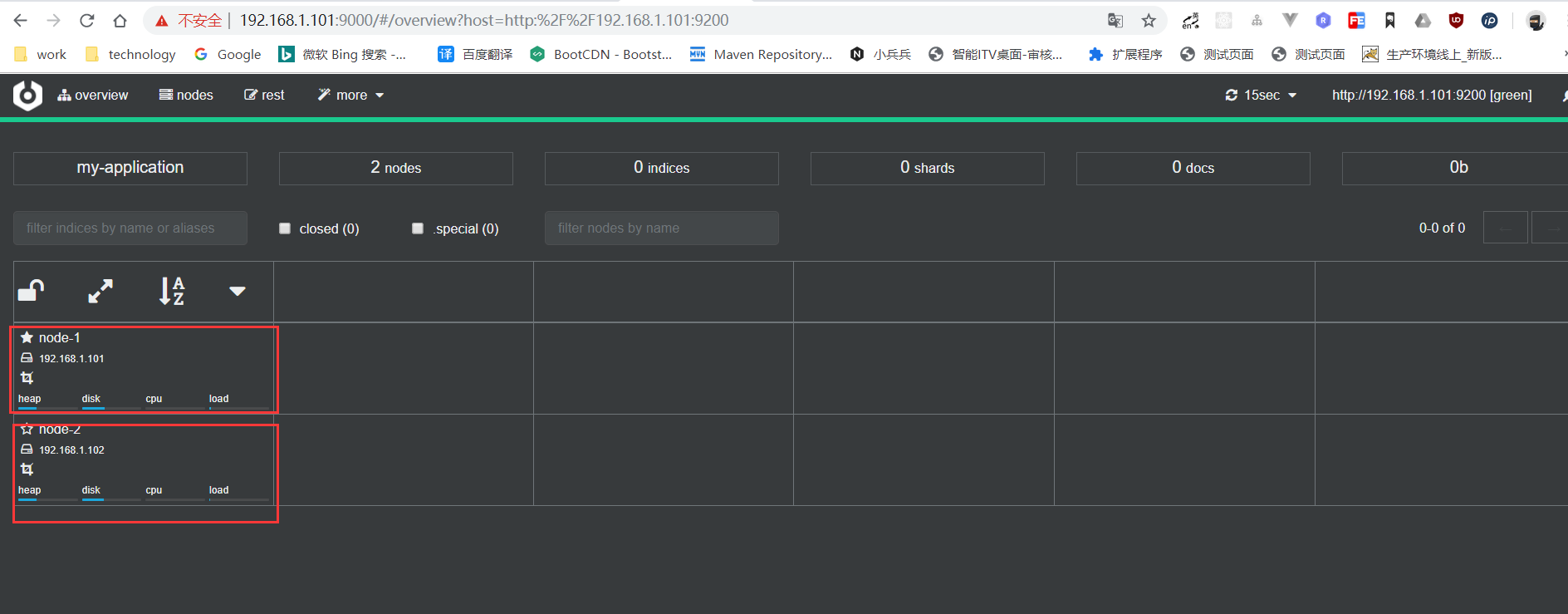Viewport: 1568px width, 614px height.
Task: Click the previous page arrow button
Action: (1505, 228)
